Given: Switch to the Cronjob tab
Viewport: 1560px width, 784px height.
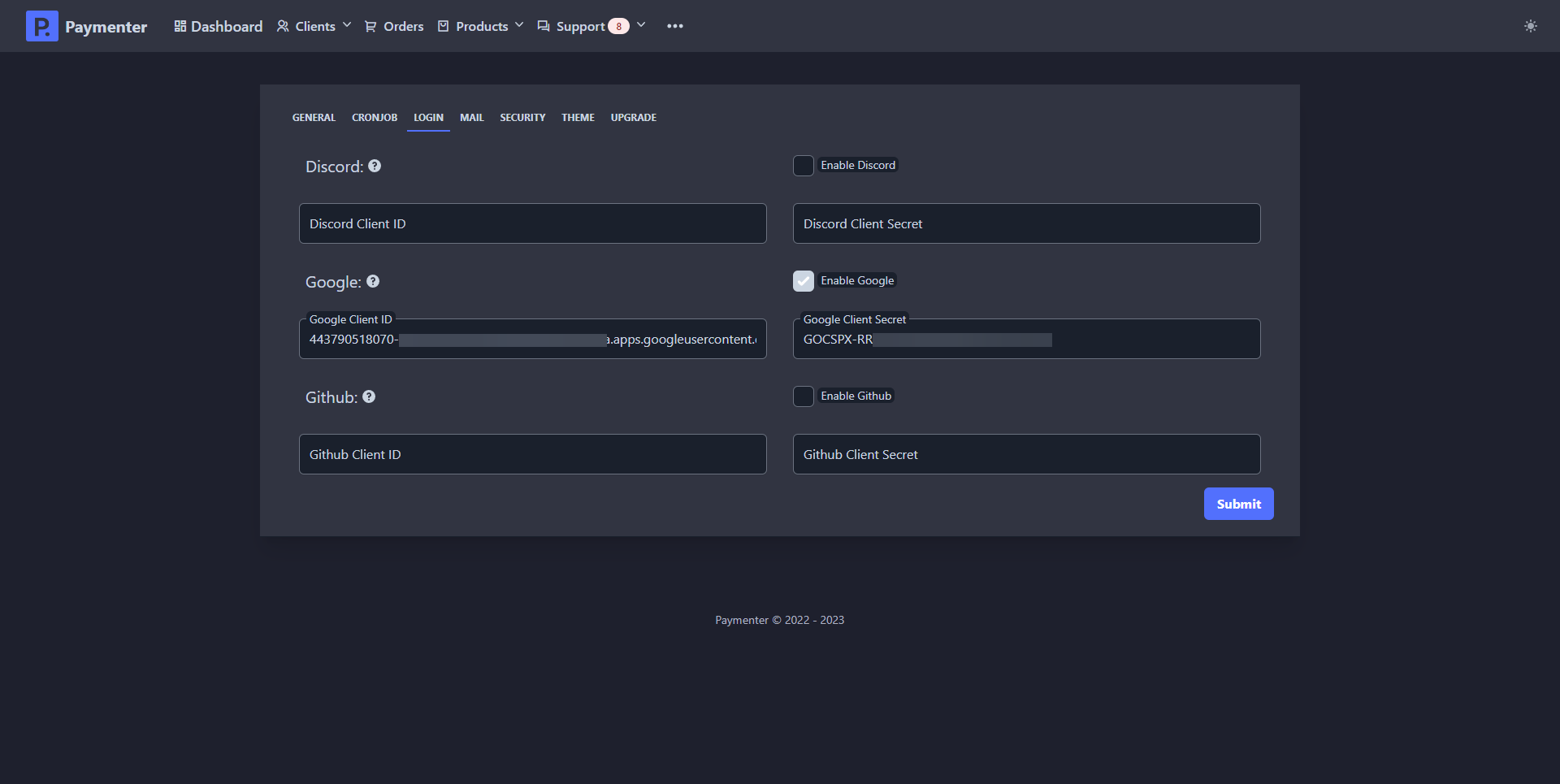Looking at the screenshot, I should coord(375,118).
